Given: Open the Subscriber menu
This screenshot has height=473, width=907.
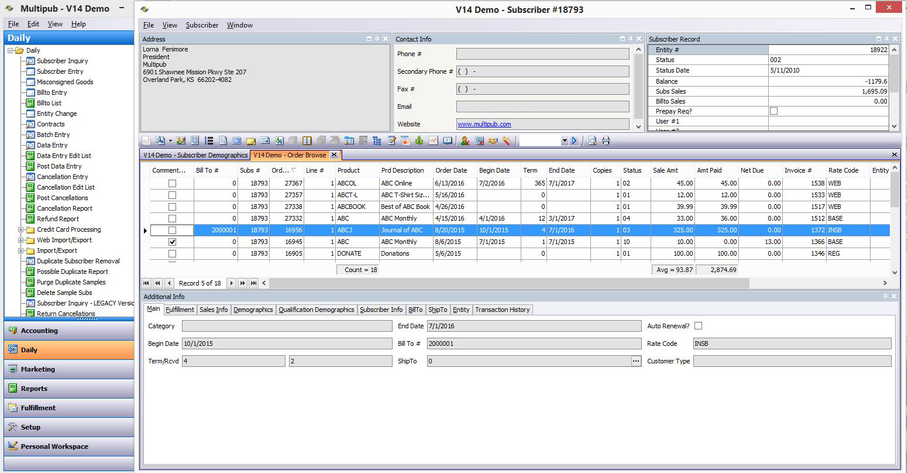Looking at the screenshot, I should click(202, 25).
